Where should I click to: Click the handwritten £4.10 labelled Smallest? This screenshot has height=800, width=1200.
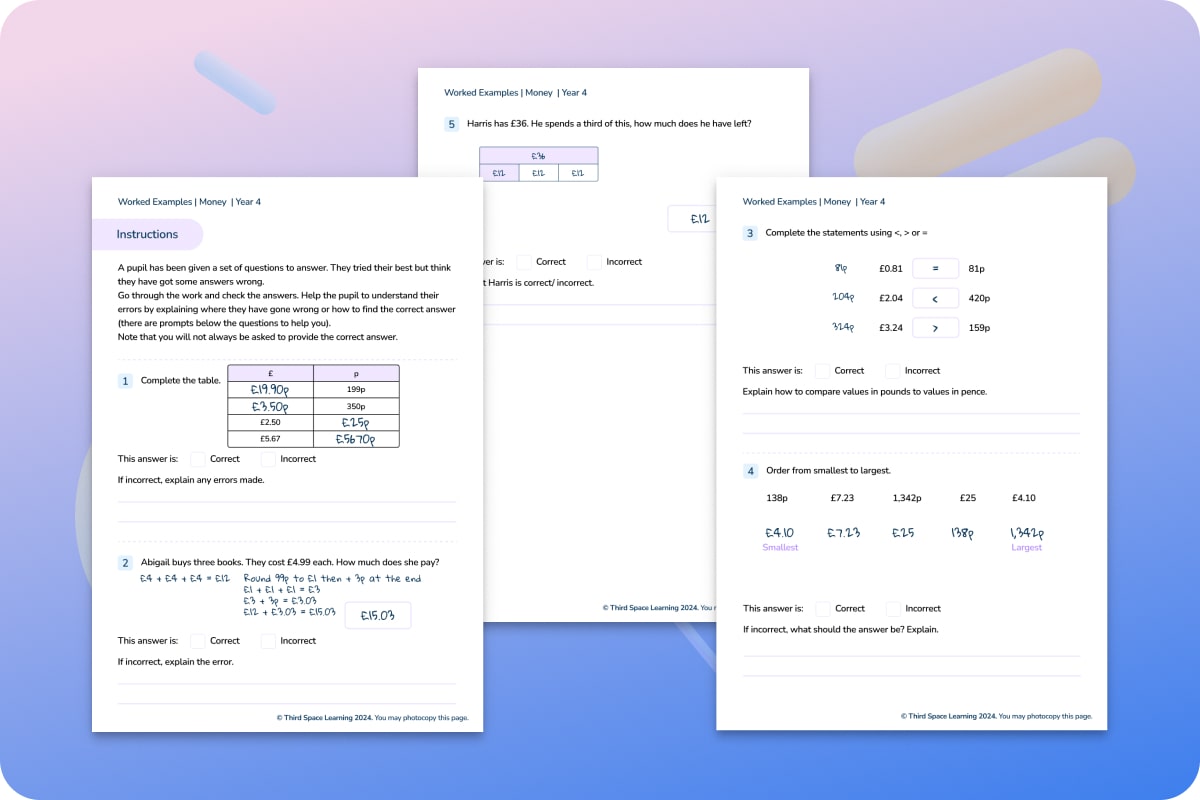coord(780,533)
